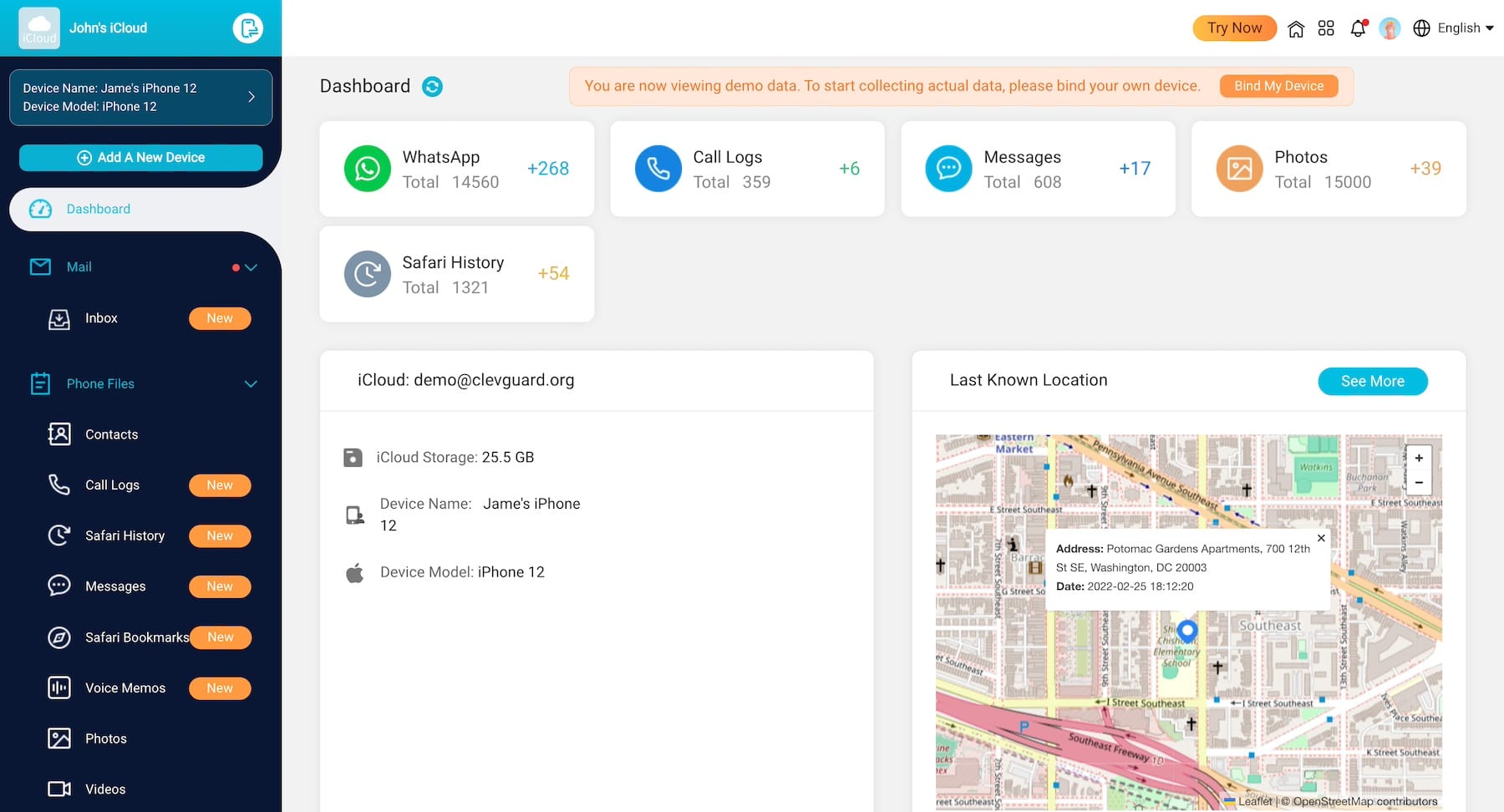Zoom in on the map

click(1419, 458)
